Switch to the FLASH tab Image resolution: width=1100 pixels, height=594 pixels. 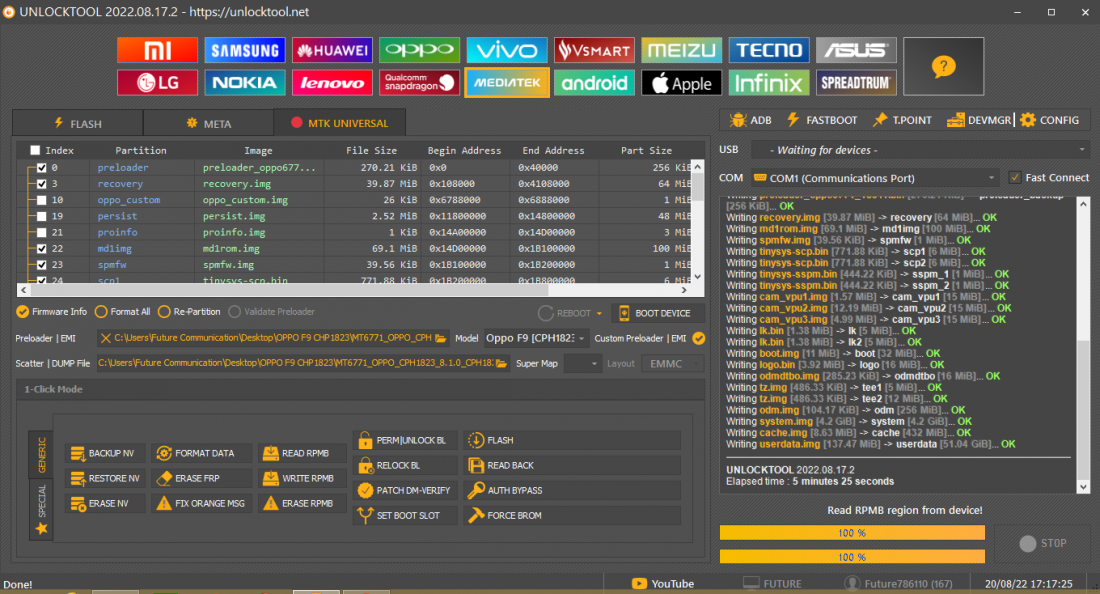(x=78, y=123)
